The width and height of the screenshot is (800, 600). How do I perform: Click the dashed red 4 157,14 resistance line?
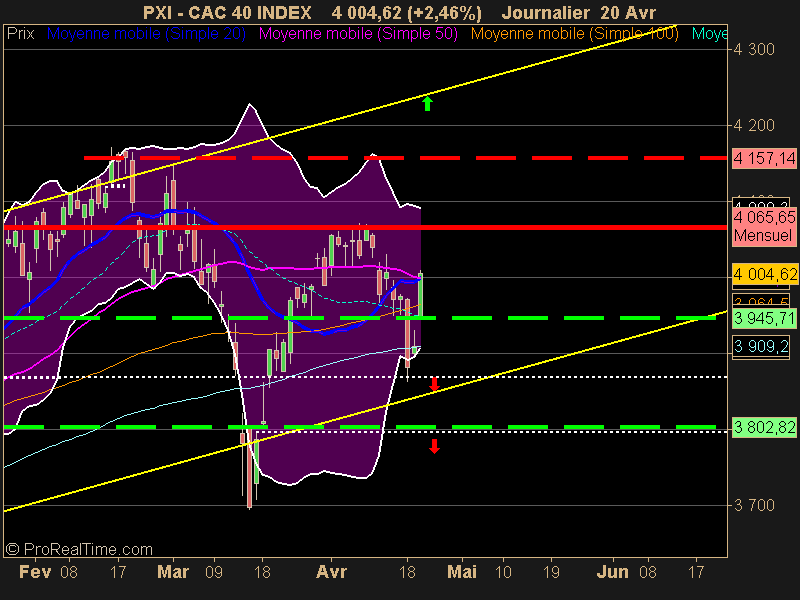tap(406, 158)
